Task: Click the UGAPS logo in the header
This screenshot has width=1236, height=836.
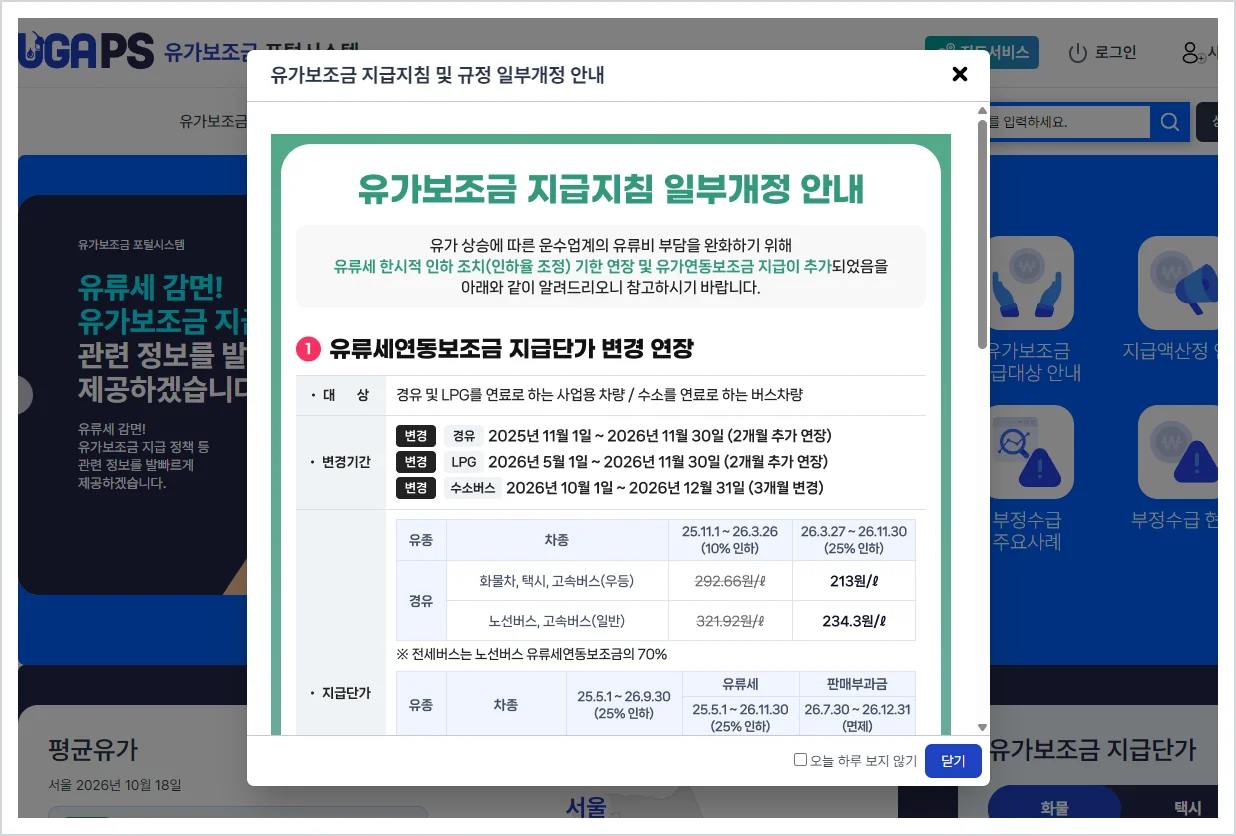Action: (x=86, y=51)
